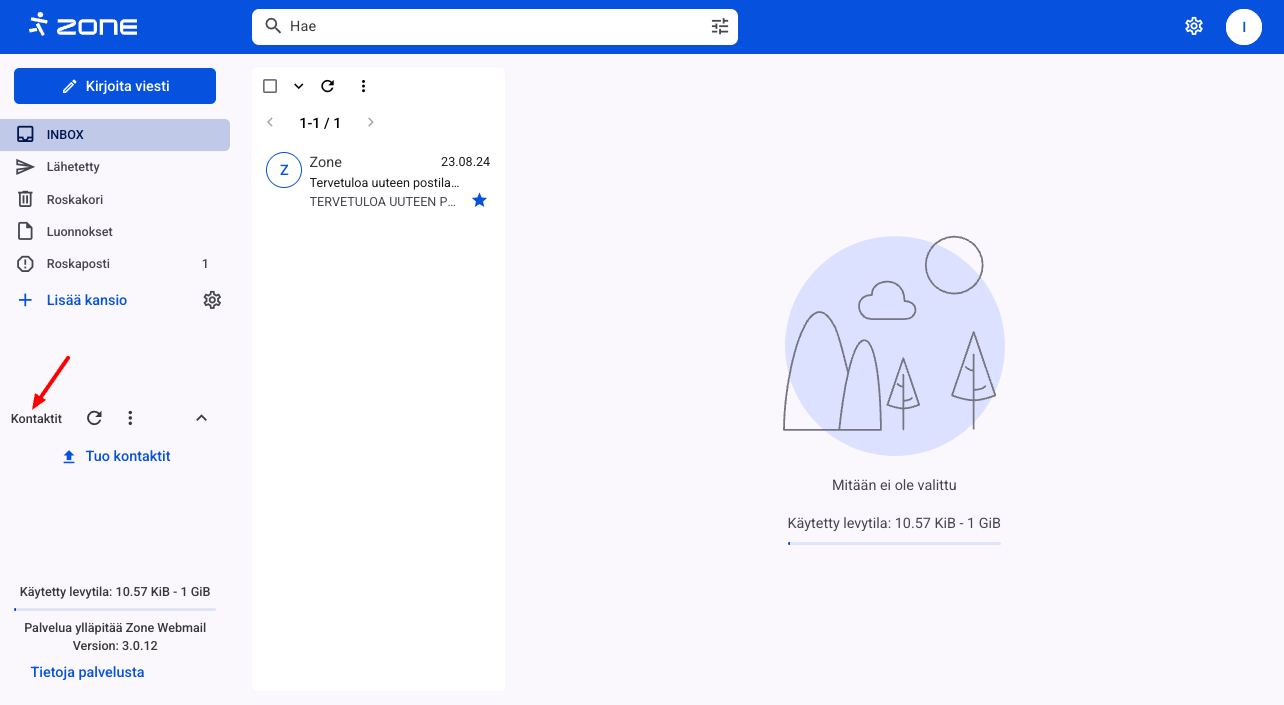The image size is (1284, 705).
Task: Open folder settings gear beside Lisää kansio
Action: [212, 300]
